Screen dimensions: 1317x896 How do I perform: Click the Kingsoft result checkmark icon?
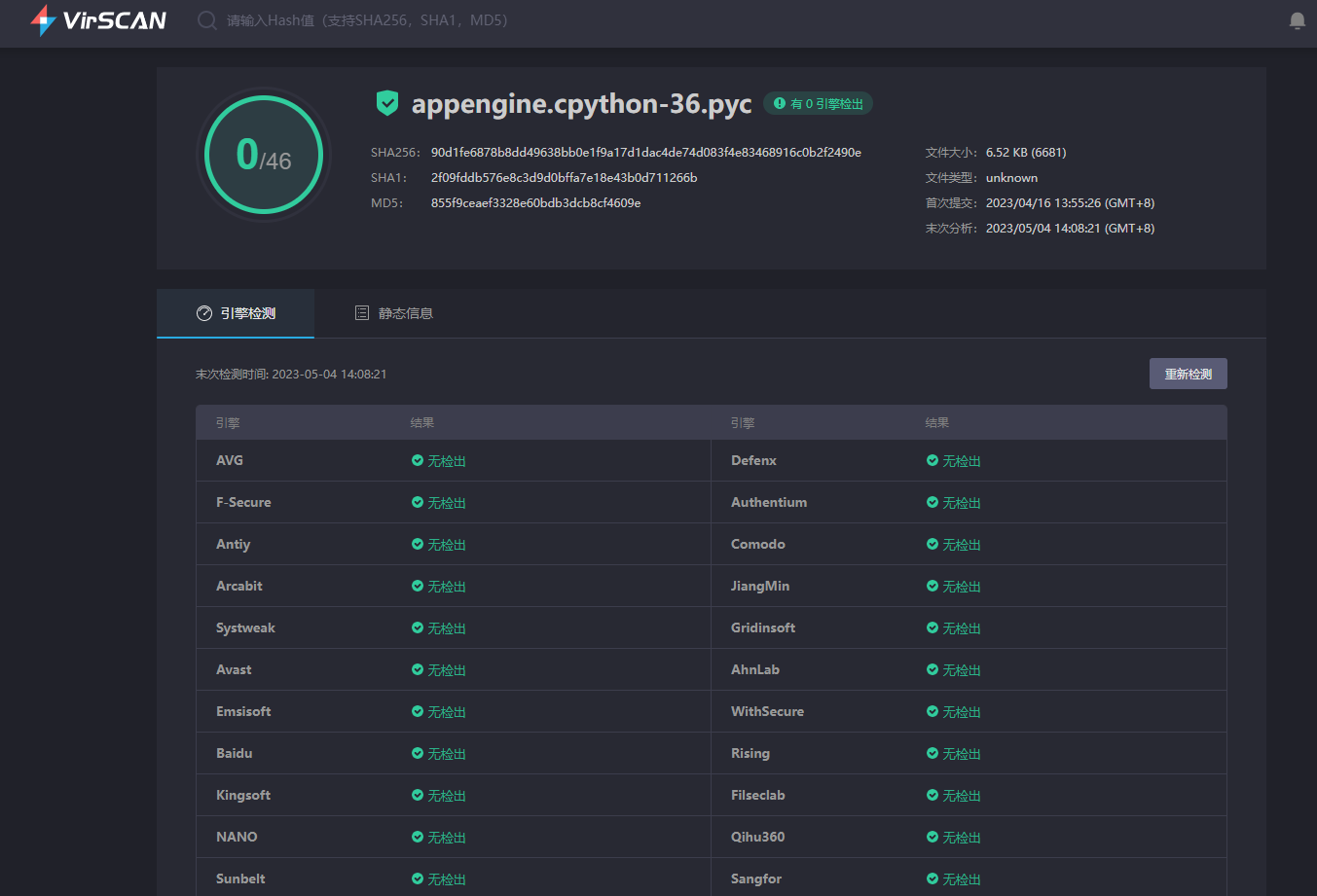pos(418,795)
